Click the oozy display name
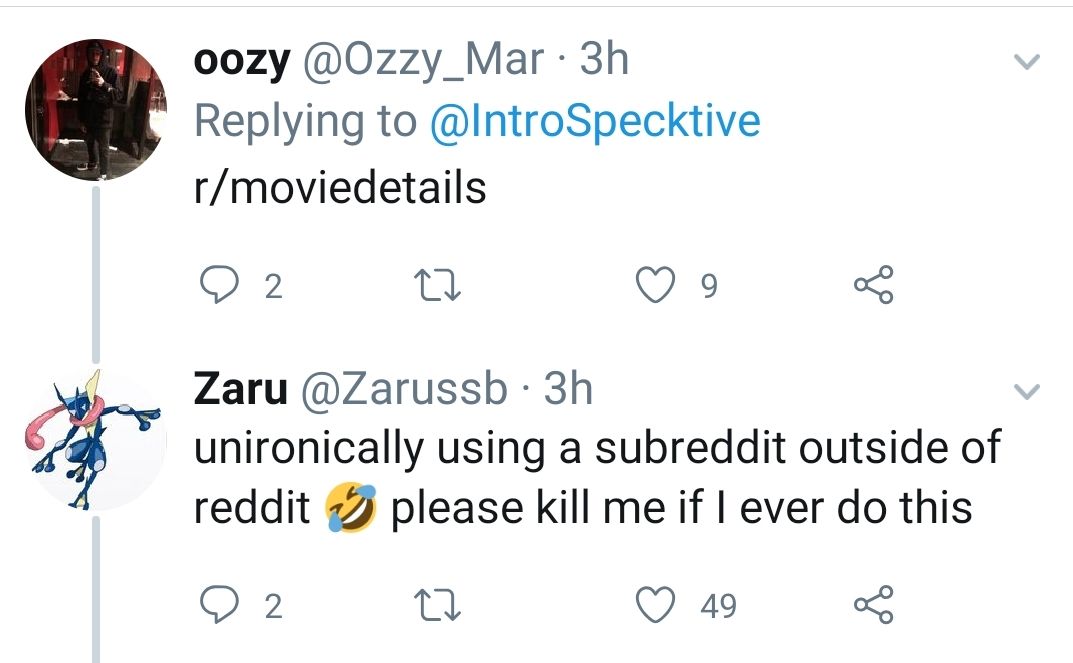This screenshot has width=1073, height=663. point(241,61)
